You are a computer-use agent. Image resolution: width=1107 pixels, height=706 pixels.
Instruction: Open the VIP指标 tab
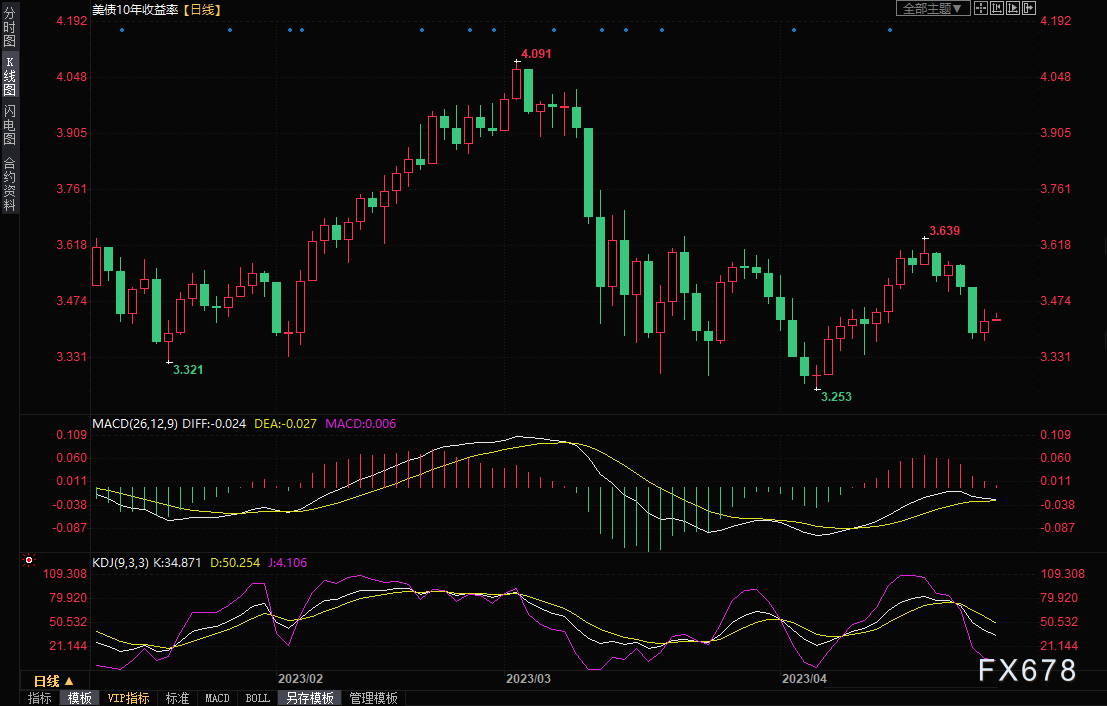129,698
